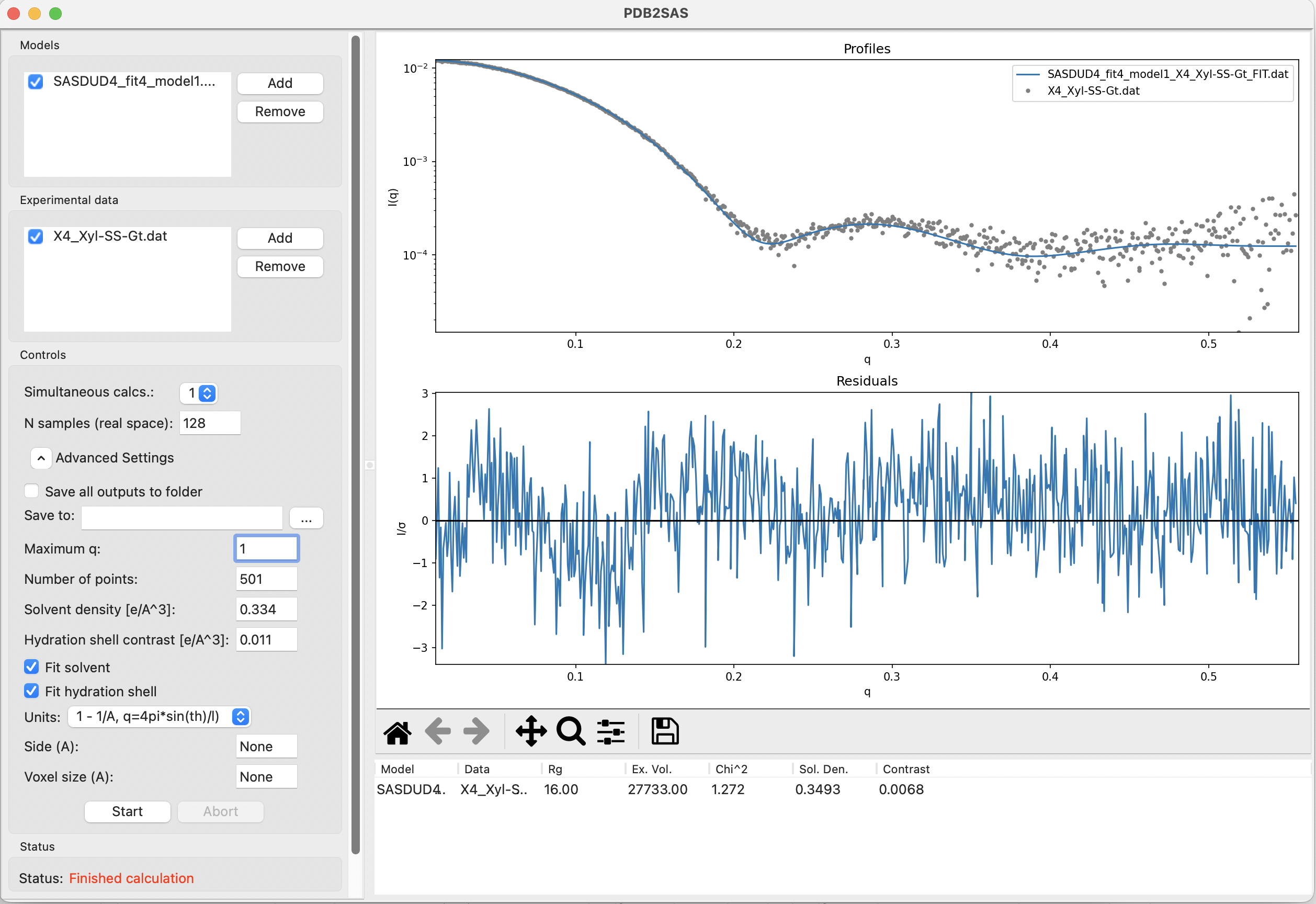Select the Pan move tool icon
Image resolution: width=1316 pixels, height=904 pixels.
tap(531, 732)
